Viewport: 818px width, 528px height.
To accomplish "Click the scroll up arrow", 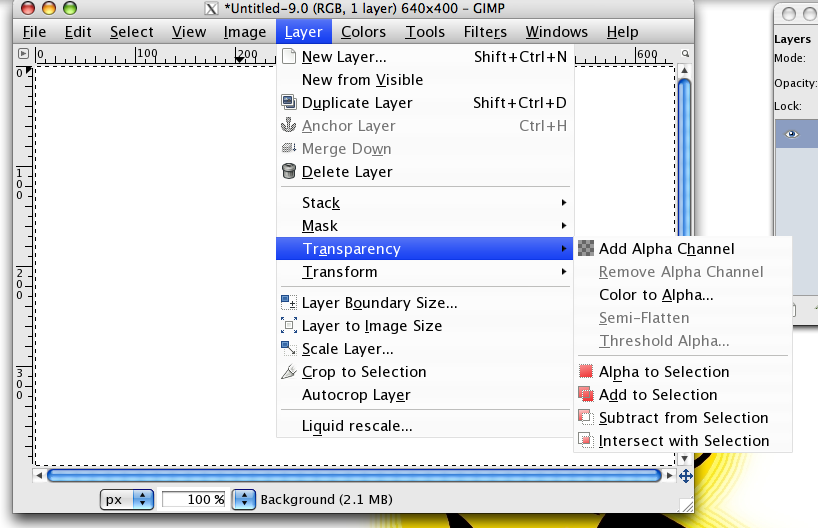I will pyautogui.click(x=684, y=70).
